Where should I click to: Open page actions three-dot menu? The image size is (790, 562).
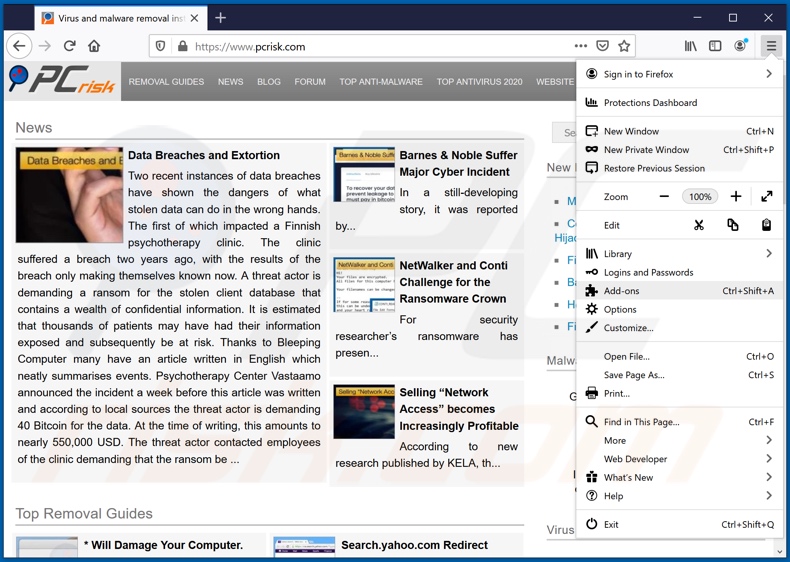pos(580,46)
